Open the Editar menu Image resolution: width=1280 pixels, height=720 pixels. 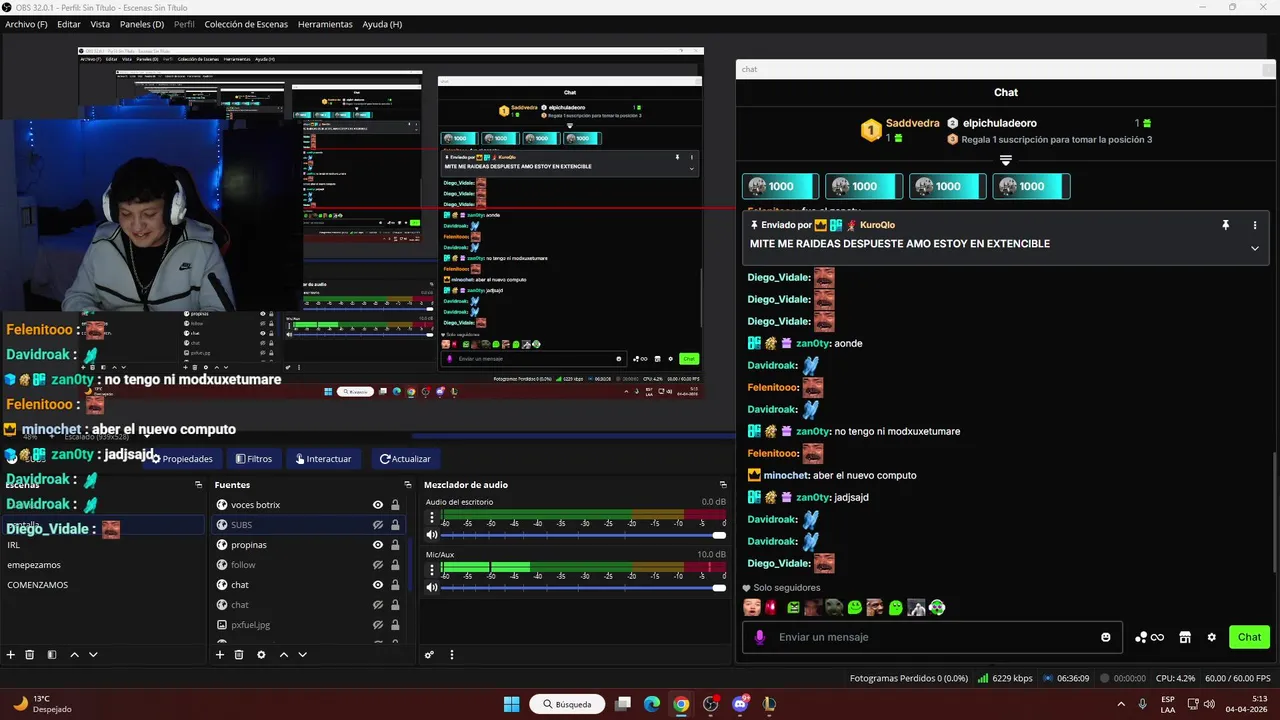69,24
